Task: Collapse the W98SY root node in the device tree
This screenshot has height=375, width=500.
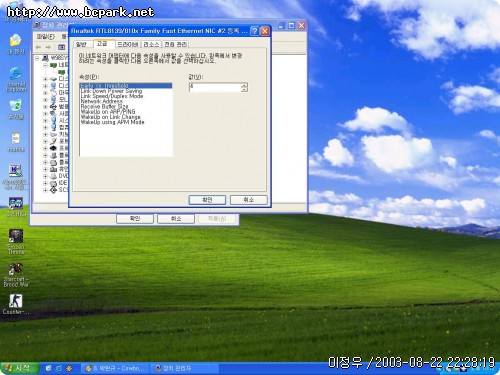Action: 37,58
